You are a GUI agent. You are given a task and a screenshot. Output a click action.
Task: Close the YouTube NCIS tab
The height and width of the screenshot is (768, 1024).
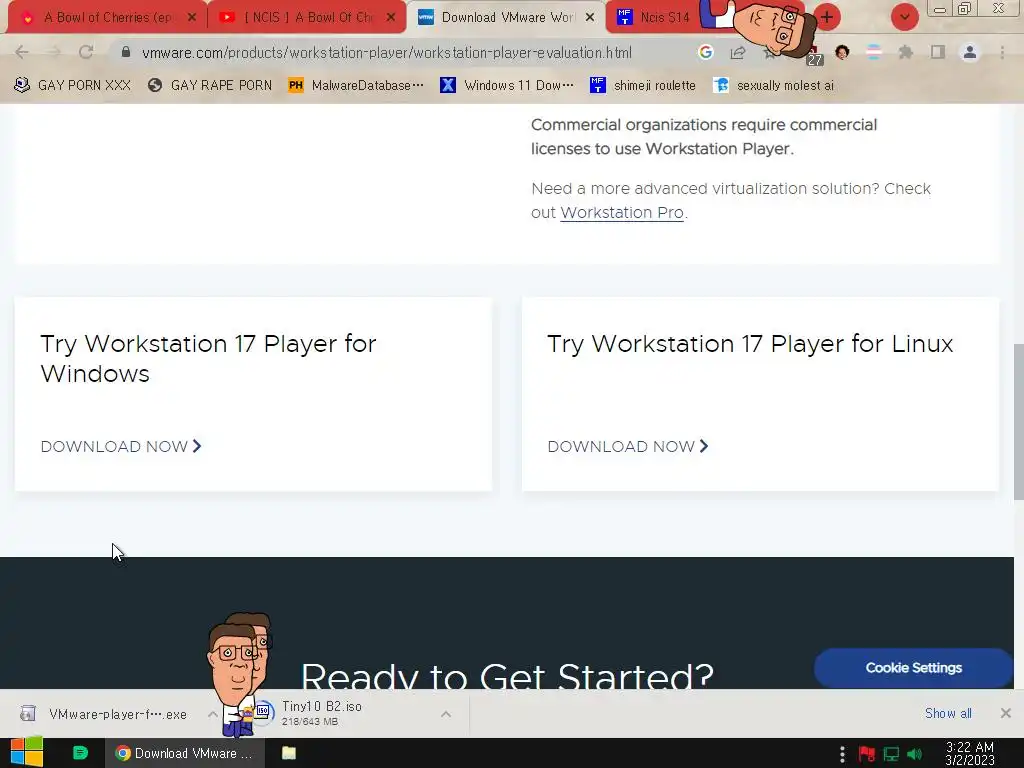point(391,18)
